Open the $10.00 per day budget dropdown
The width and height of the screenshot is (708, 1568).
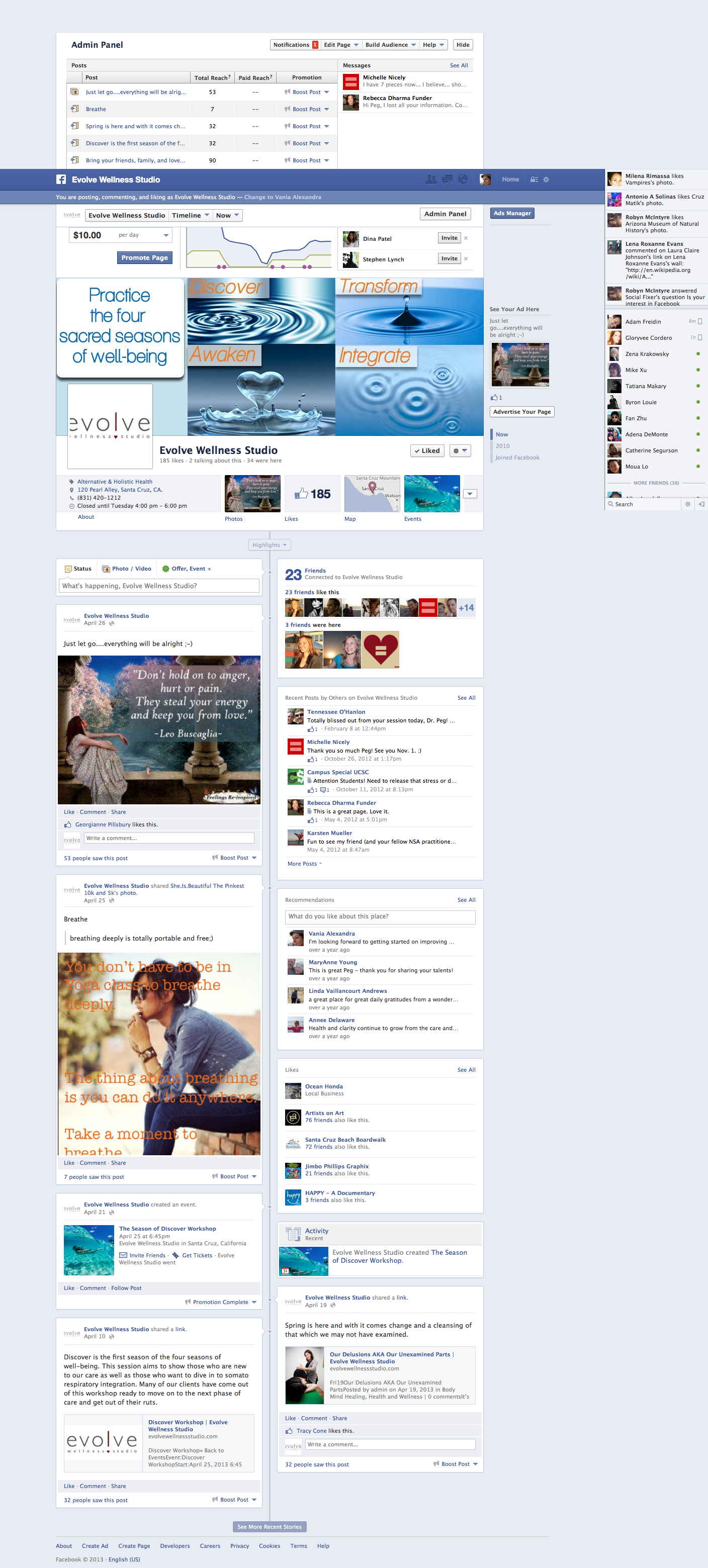click(x=121, y=235)
